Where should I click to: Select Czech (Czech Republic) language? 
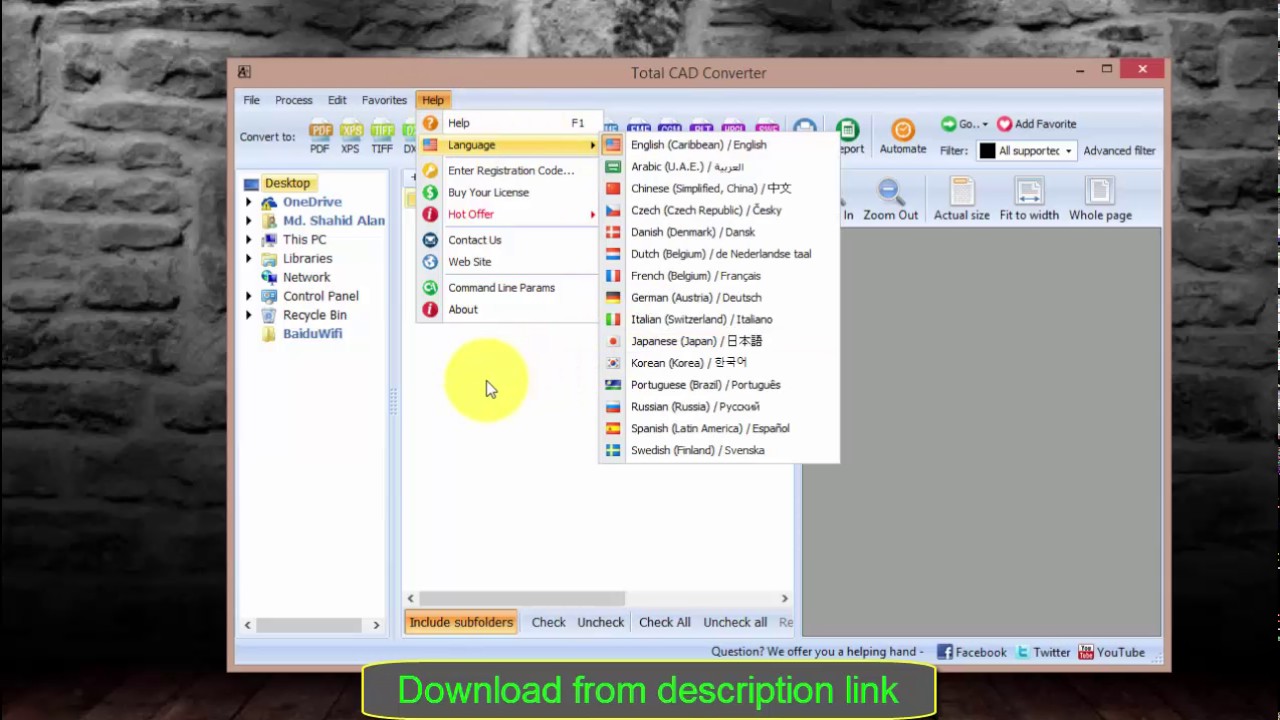tap(718, 210)
